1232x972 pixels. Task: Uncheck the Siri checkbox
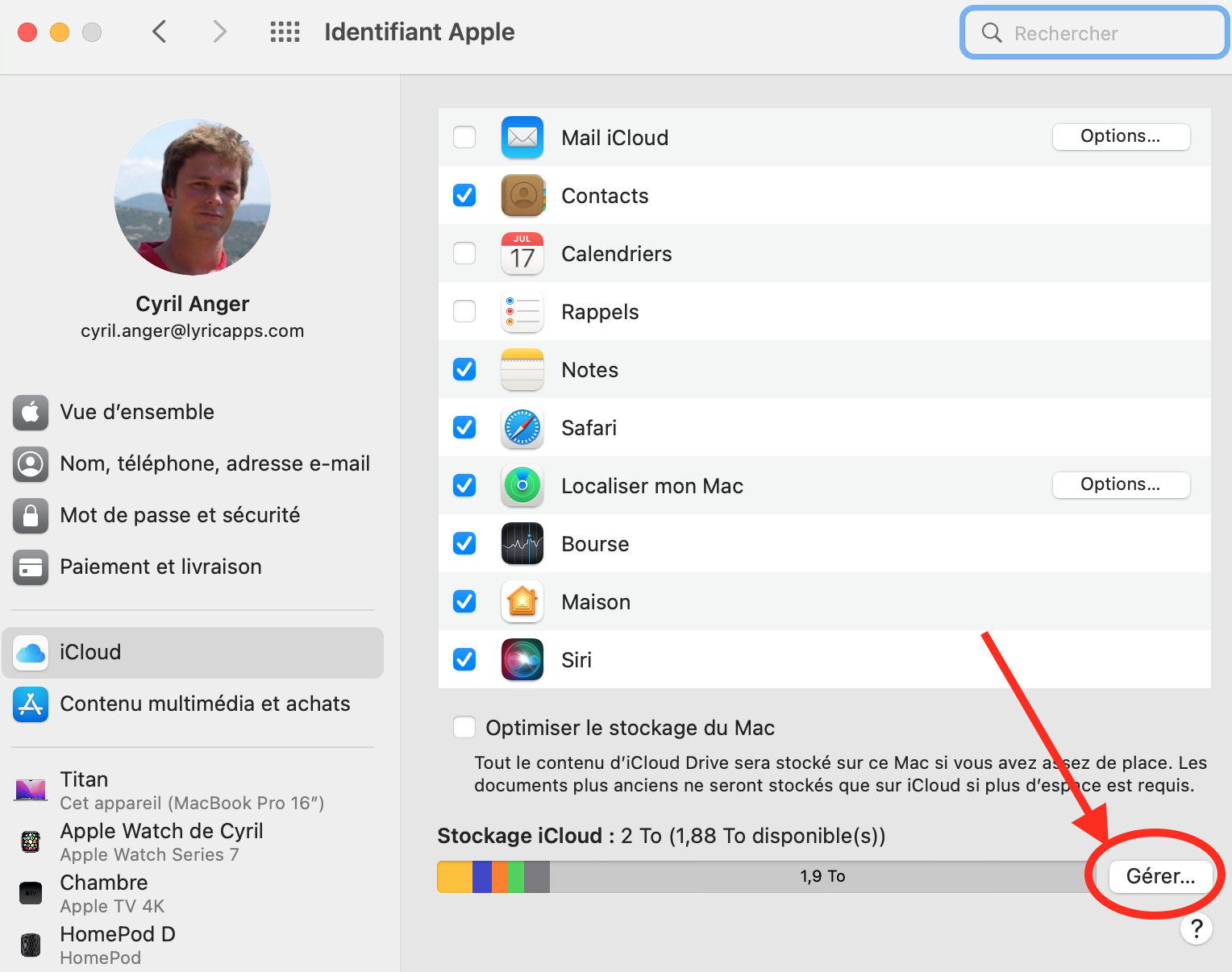(464, 659)
